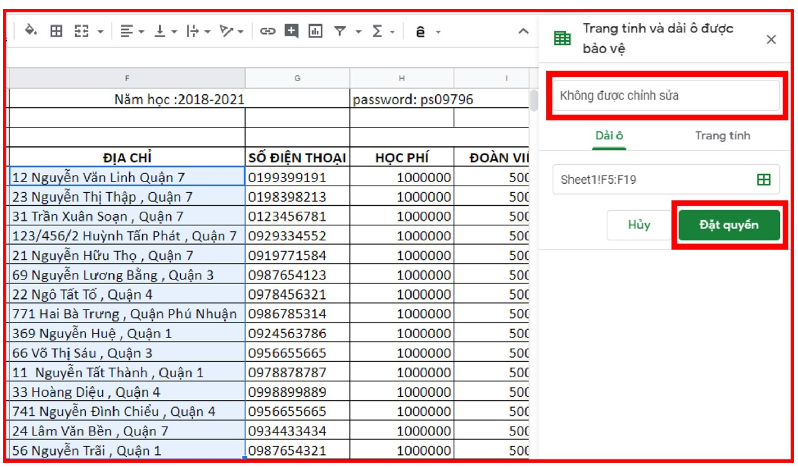The width and height of the screenshot is (798, 467).
Task: Open the text wrapping options
Action: pos(197,32)
